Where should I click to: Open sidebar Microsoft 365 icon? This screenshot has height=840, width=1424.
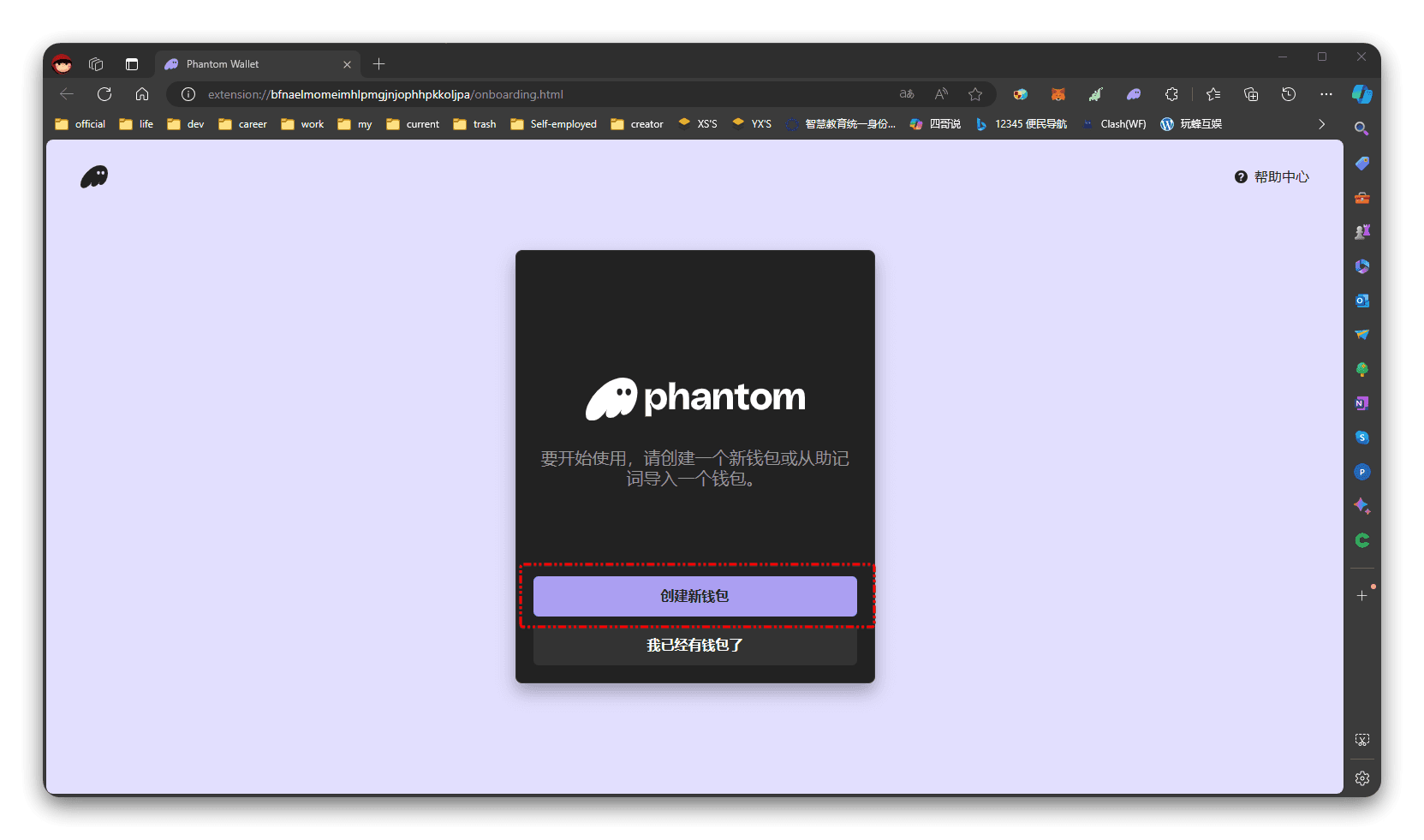(1361, 266)
